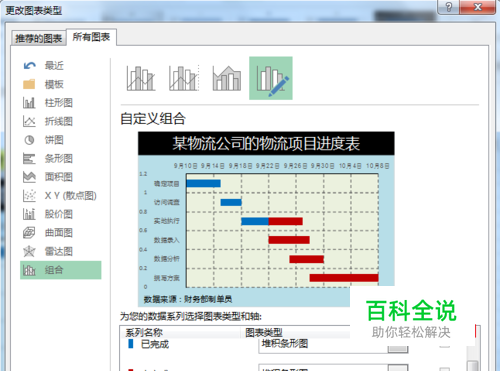Pick the XY (散点图) scatter category
The image size is (500, 371).
(60, 196)
